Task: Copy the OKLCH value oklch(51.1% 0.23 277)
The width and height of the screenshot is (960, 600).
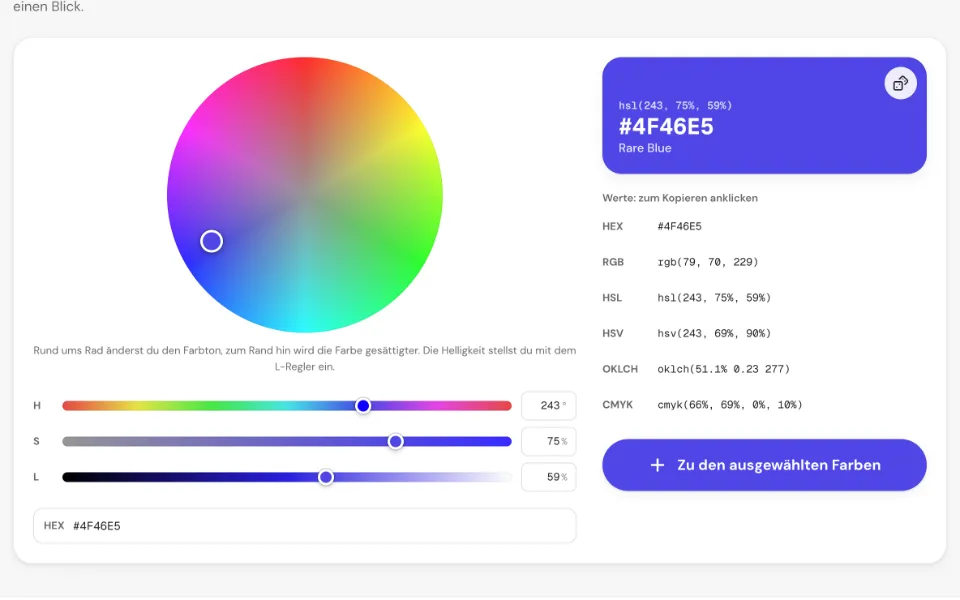Action: [724, 369]
